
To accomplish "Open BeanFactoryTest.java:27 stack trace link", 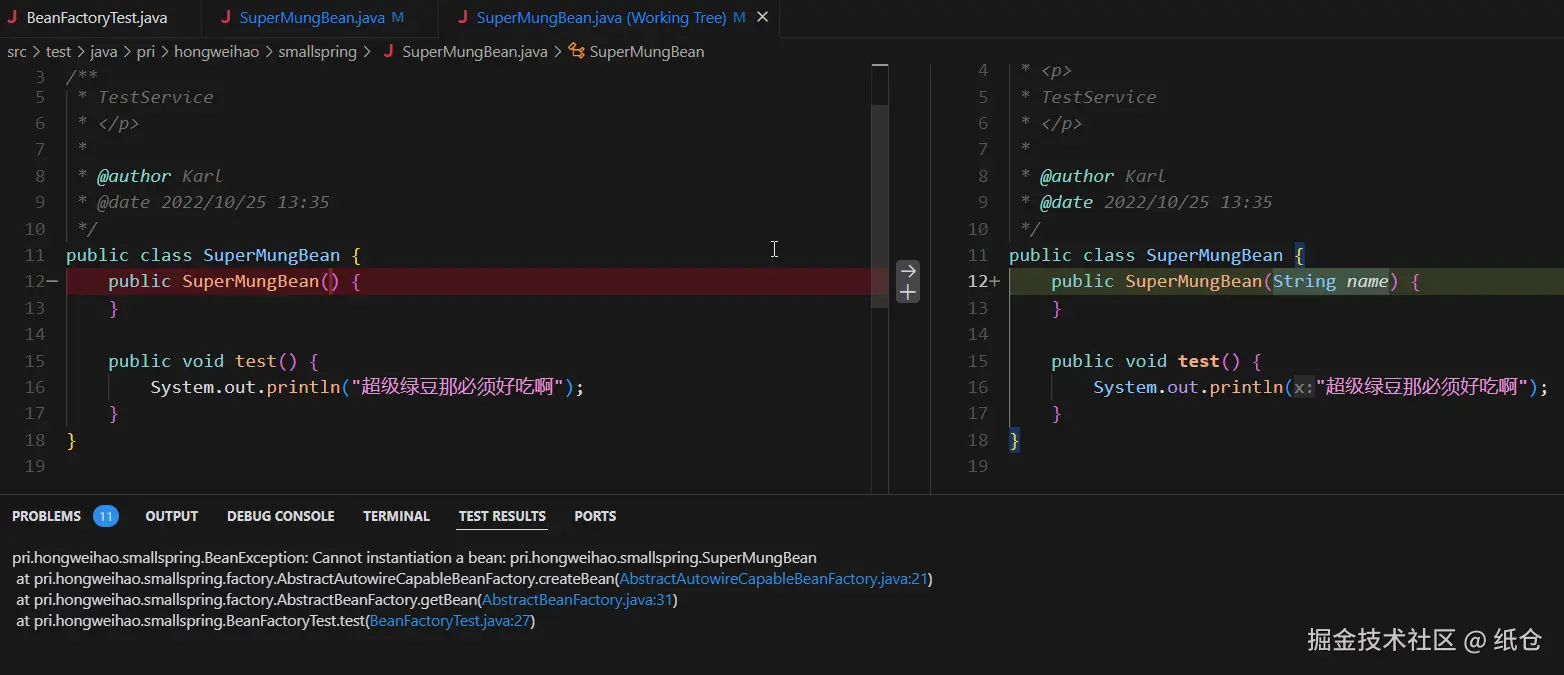I will 450,621.
